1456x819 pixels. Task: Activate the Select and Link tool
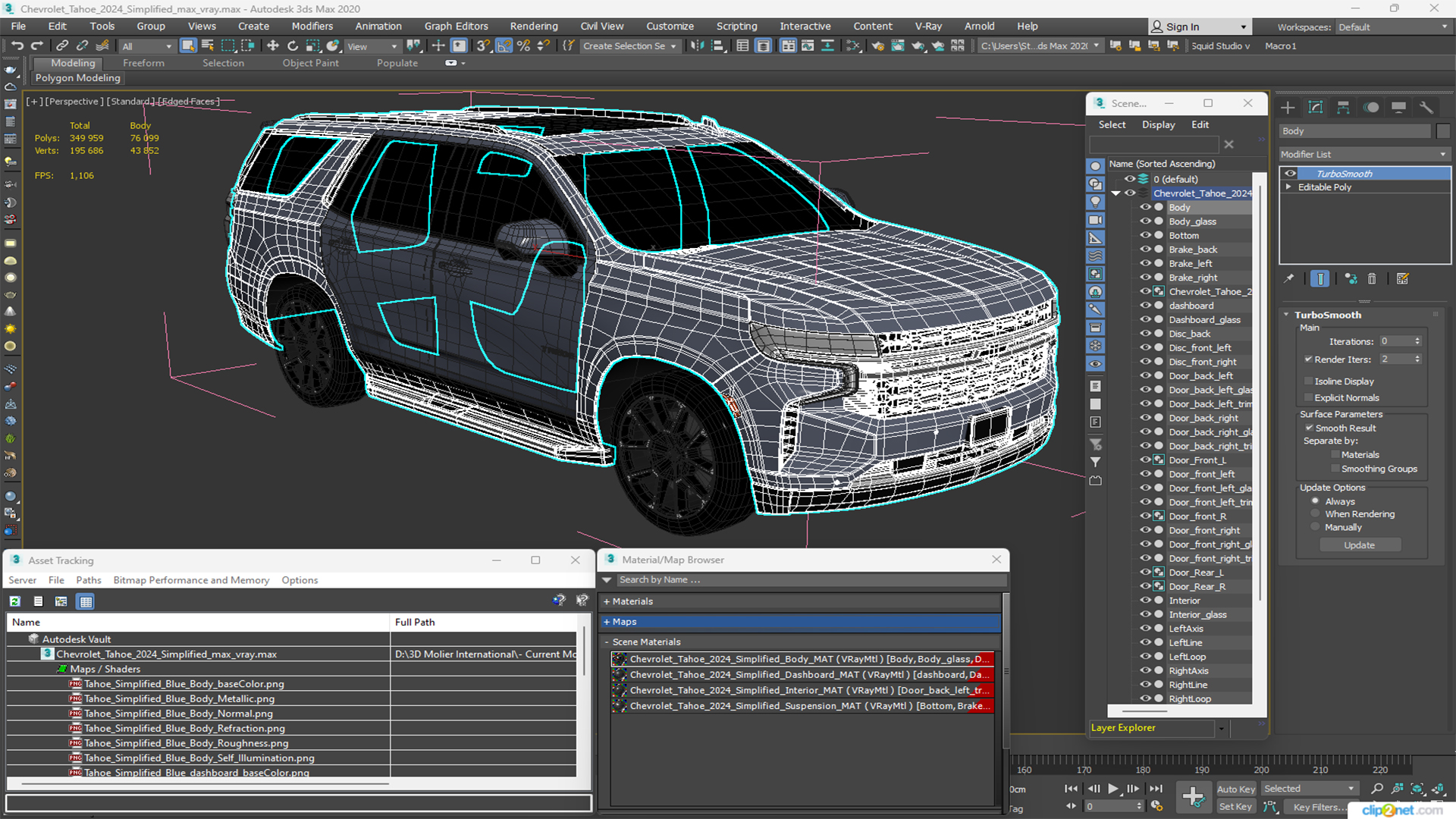[62, 45]
